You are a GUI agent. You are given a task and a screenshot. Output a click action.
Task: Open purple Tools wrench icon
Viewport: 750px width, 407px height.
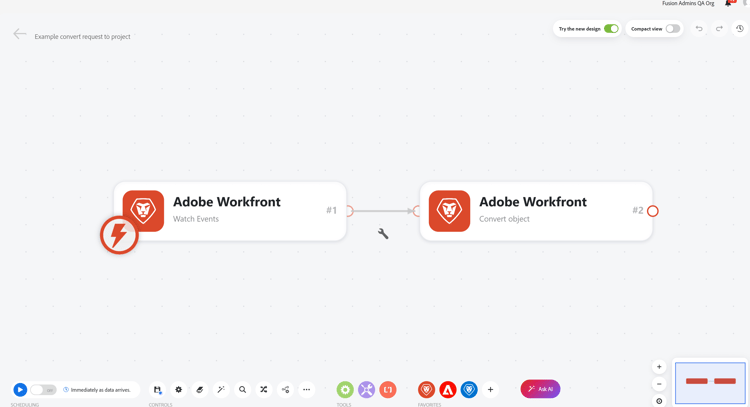point(366,390)
